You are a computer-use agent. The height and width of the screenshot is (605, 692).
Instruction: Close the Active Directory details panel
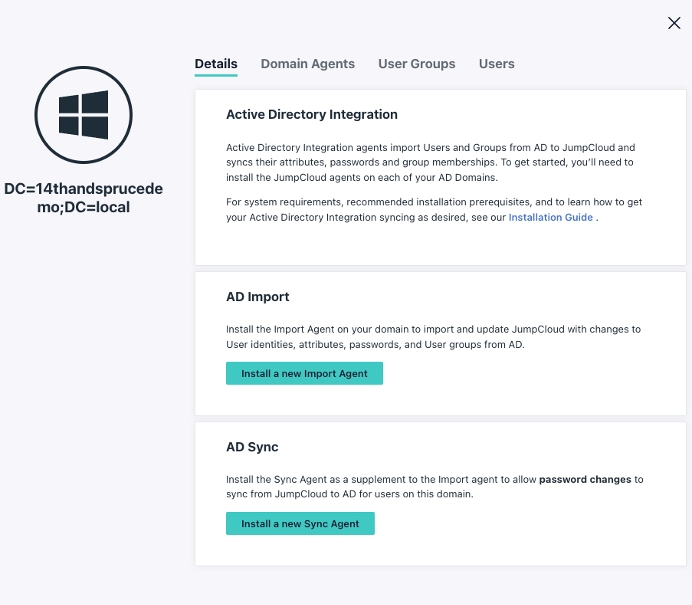click(674, 23)
